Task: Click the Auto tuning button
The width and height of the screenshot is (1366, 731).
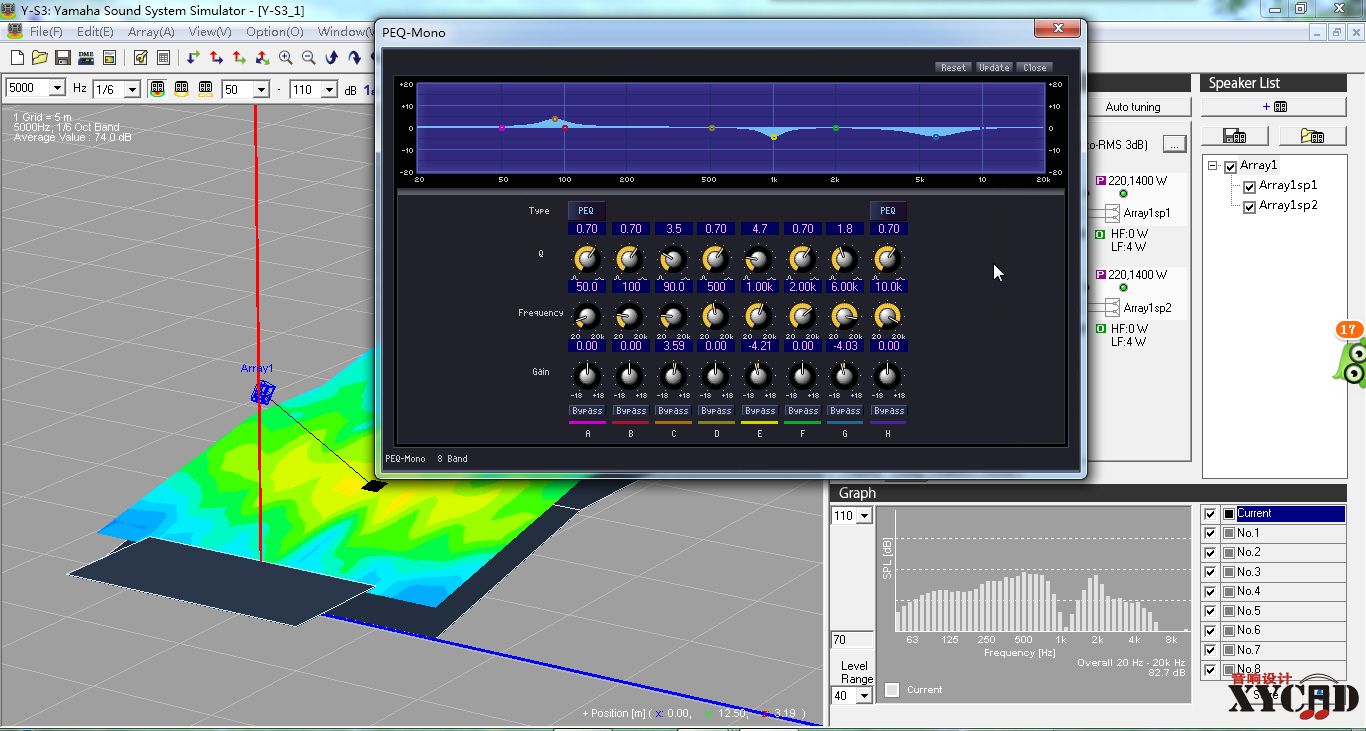Action: click(x=1133, y=107)
